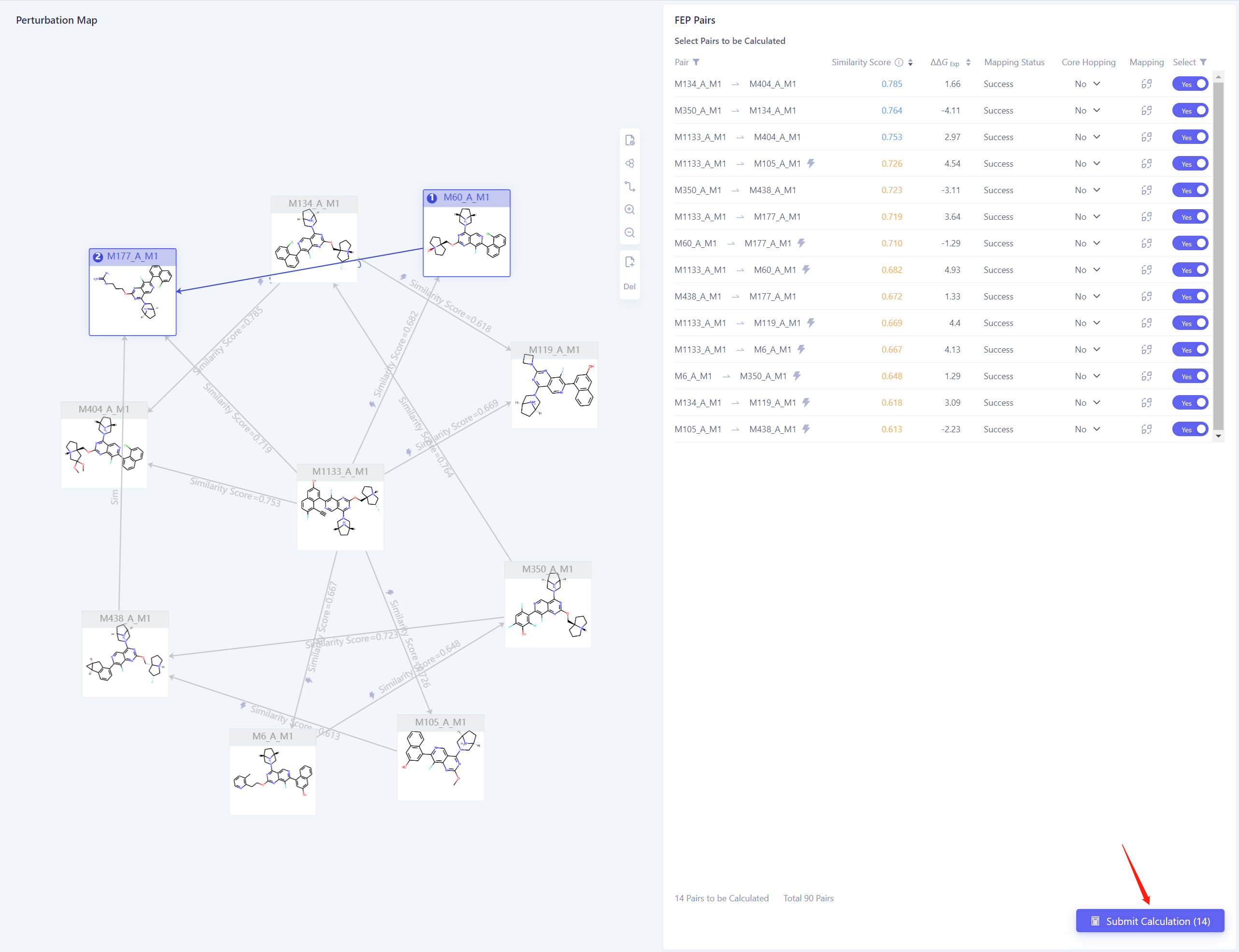
Task: Sort the table by ΔΔG Exp
Action: (968, 62)
